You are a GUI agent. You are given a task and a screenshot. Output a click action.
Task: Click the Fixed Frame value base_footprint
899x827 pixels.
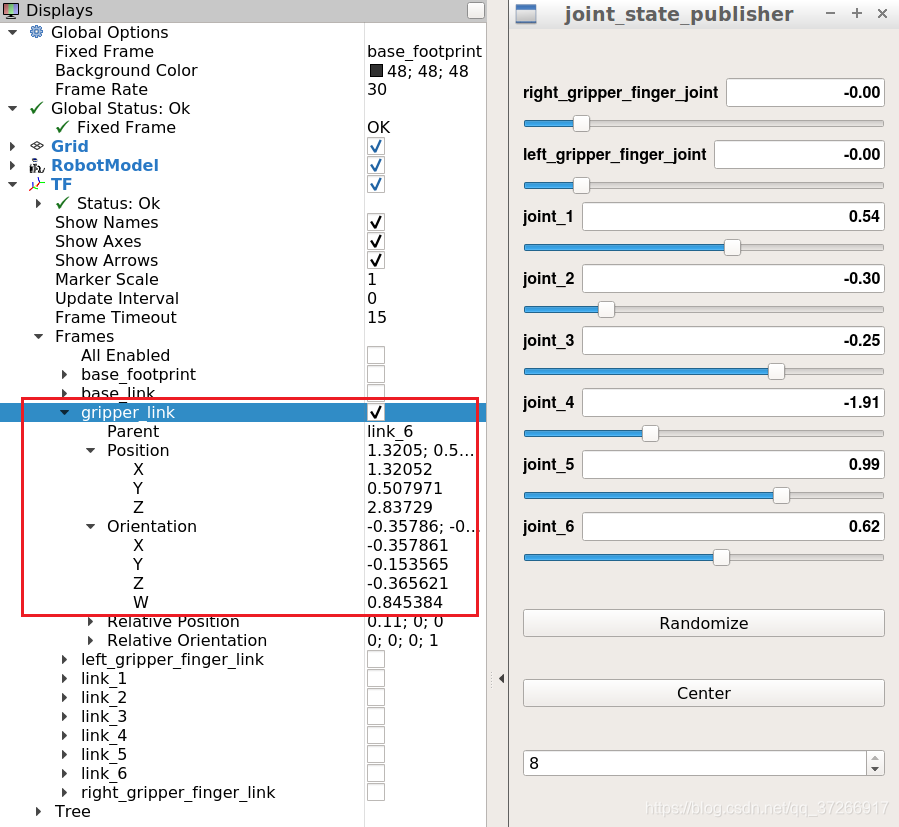point(424,51)
